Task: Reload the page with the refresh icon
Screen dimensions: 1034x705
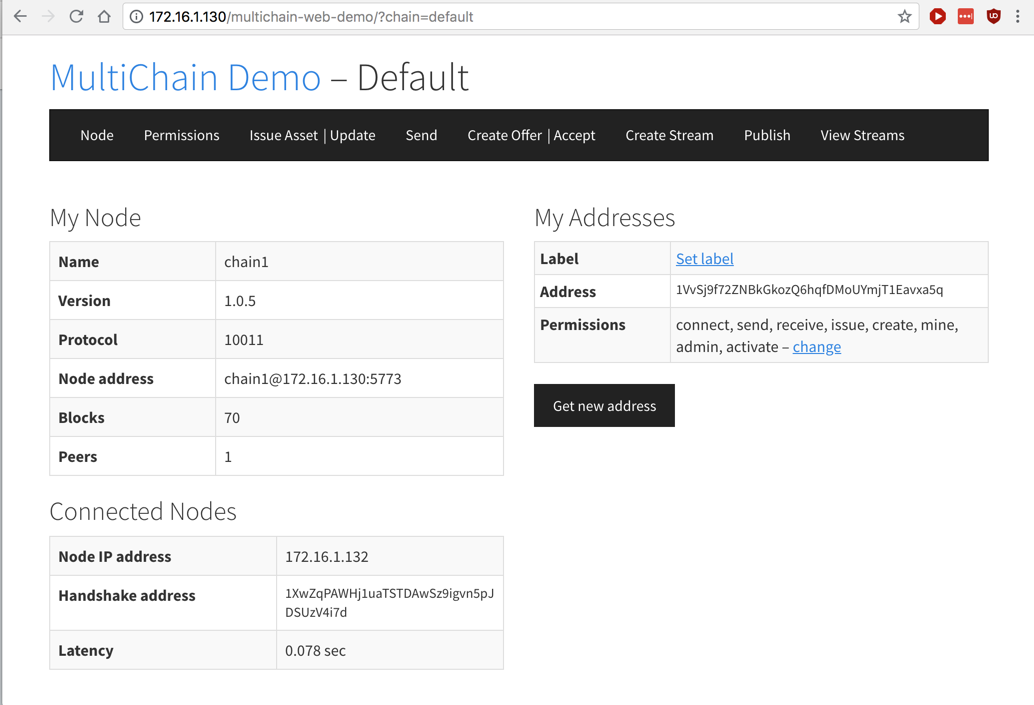Action: (x=76, y=17)
